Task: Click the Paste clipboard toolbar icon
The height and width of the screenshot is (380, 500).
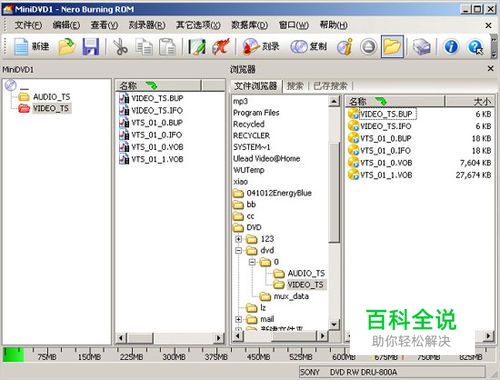Action: point(167,46)
